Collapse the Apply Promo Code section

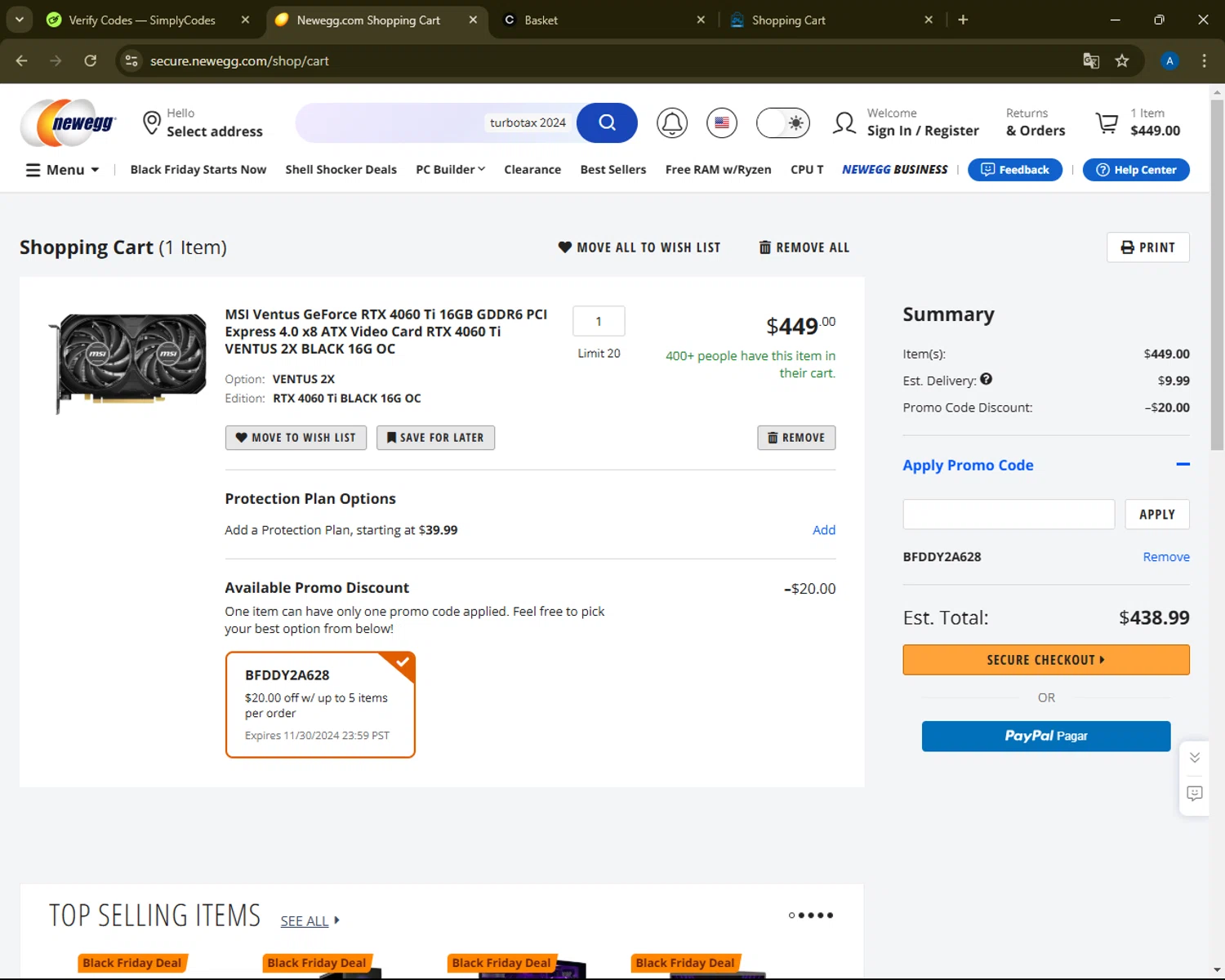pyautogui.click(x=1183, y=464)
